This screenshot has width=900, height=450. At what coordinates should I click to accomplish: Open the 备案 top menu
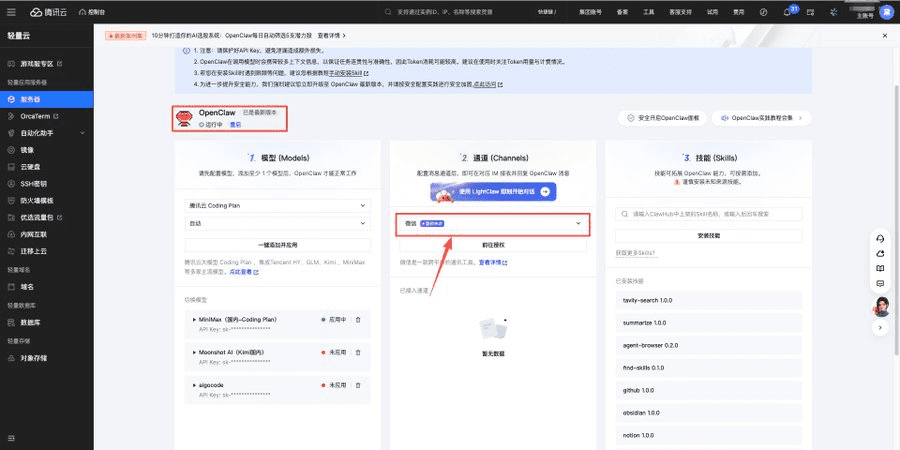click(x=622, y=11)
